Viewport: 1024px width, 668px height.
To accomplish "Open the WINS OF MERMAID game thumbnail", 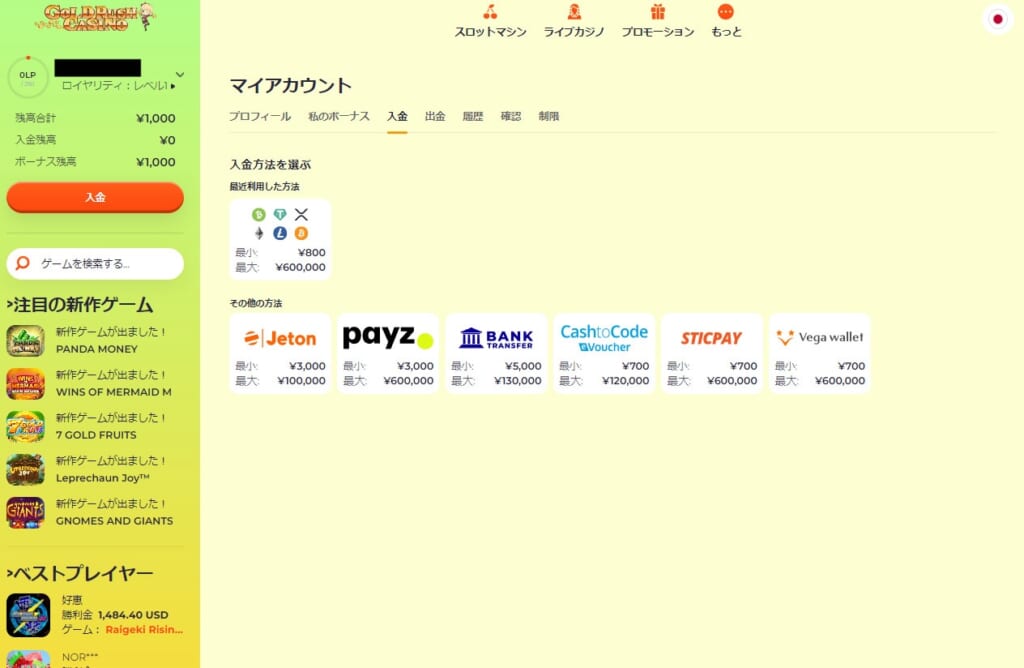I will (x=25, y=383).
